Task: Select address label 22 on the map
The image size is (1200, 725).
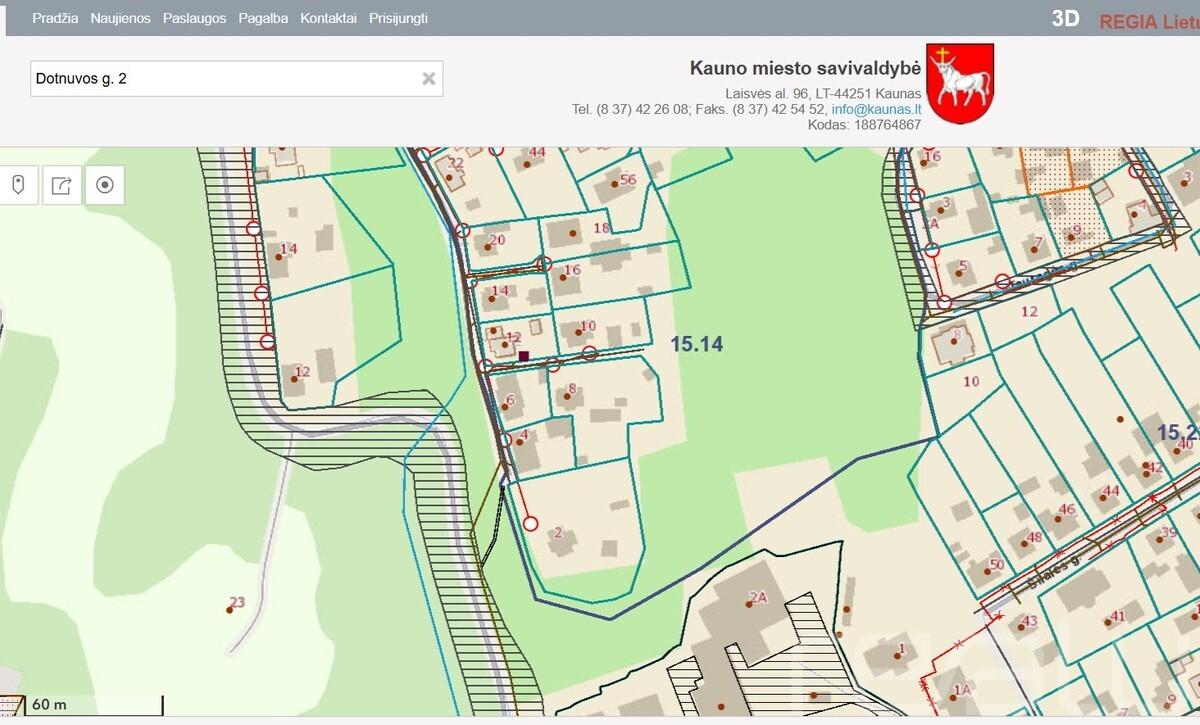Action: tap(456, 163)
